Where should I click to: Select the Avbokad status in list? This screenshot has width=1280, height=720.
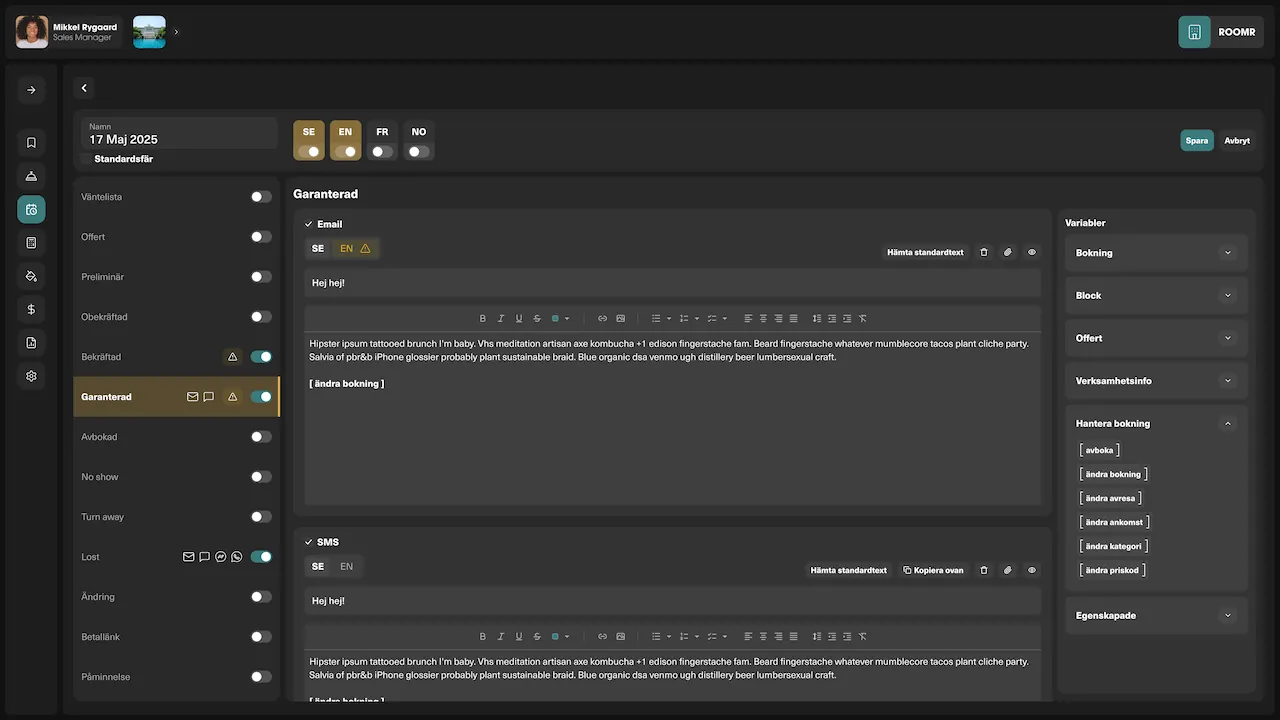point(100,437)
